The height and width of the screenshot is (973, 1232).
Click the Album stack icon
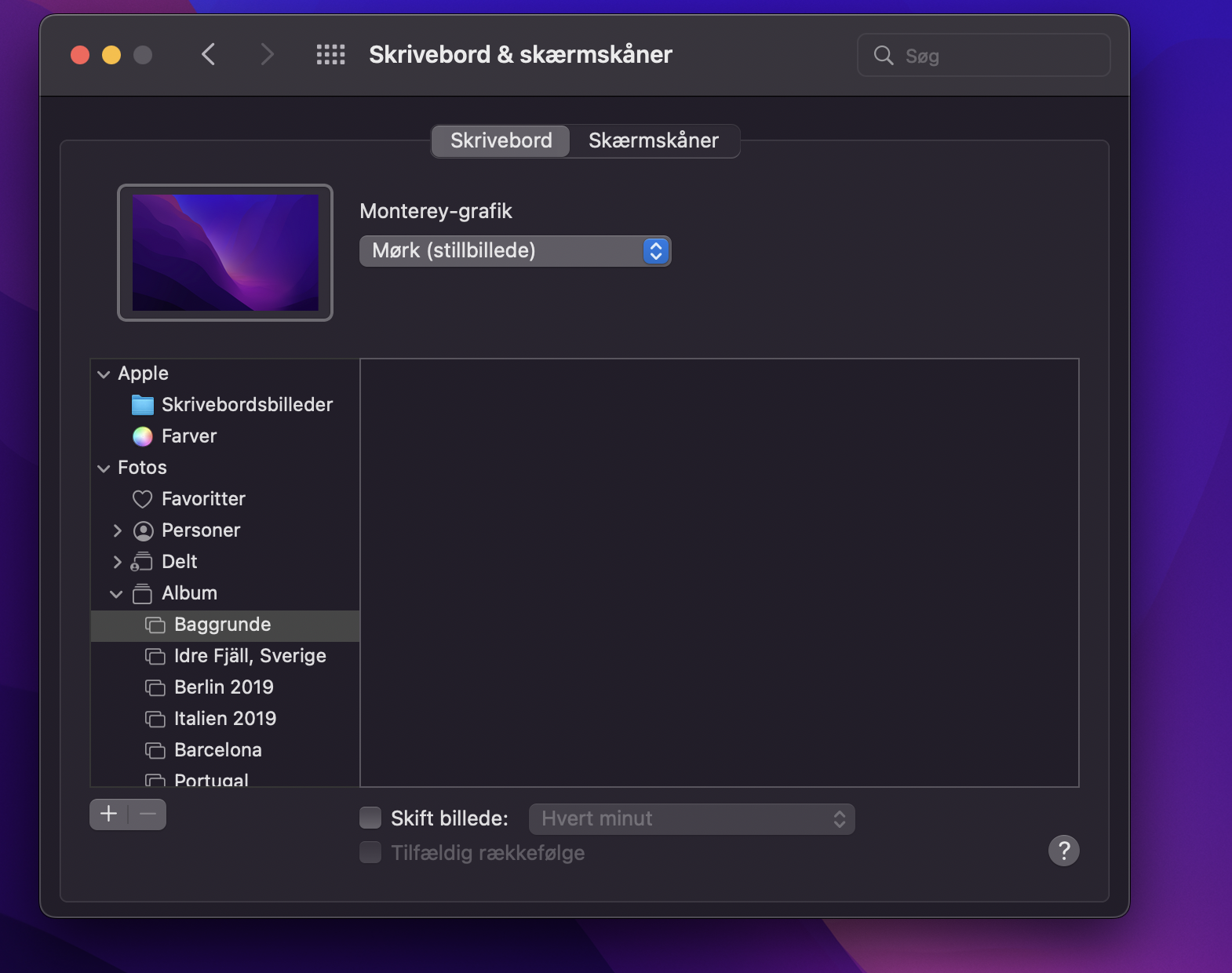(142, 593)
